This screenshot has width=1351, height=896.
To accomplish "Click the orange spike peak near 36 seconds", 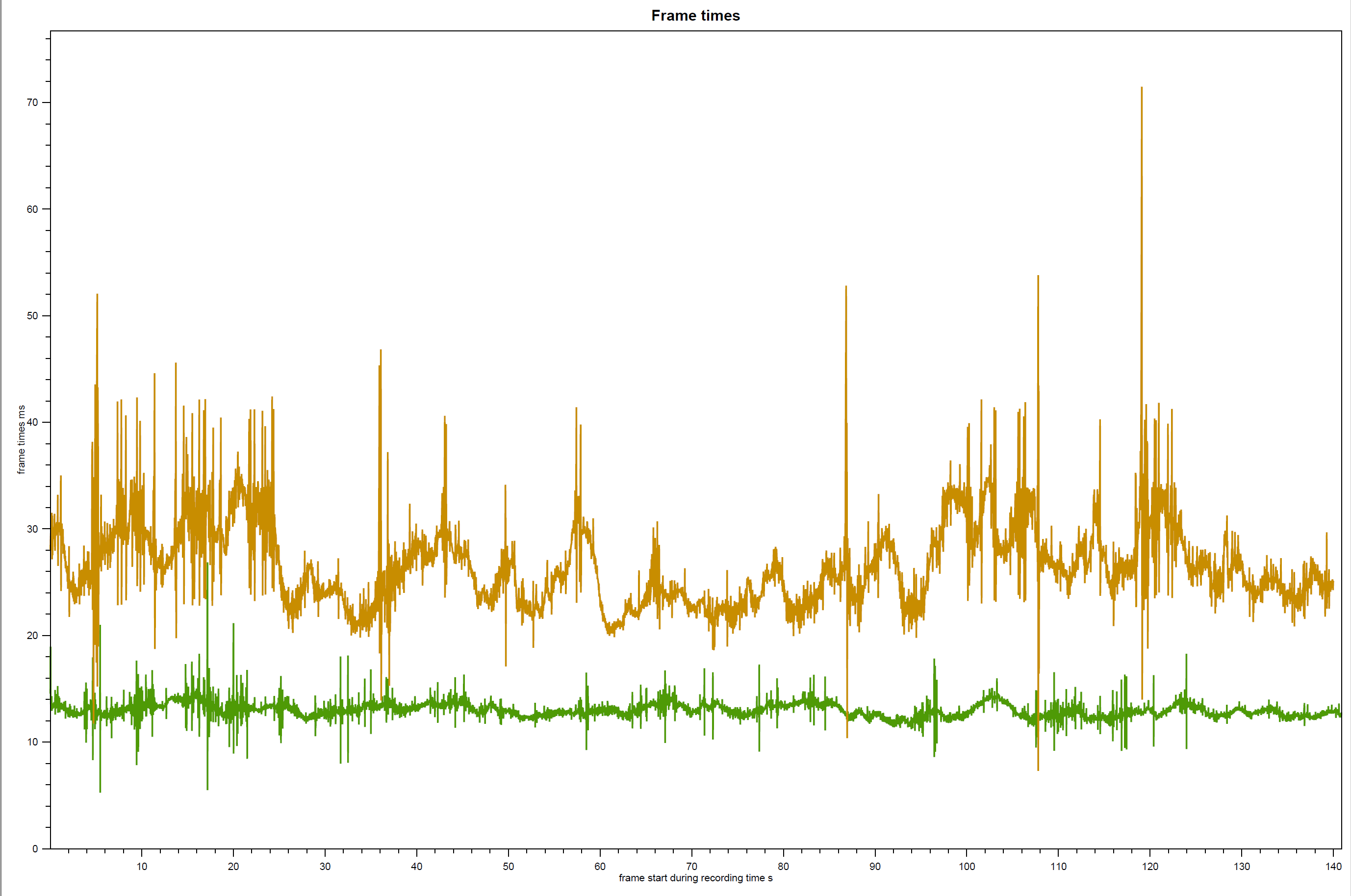I will [381, 352].
